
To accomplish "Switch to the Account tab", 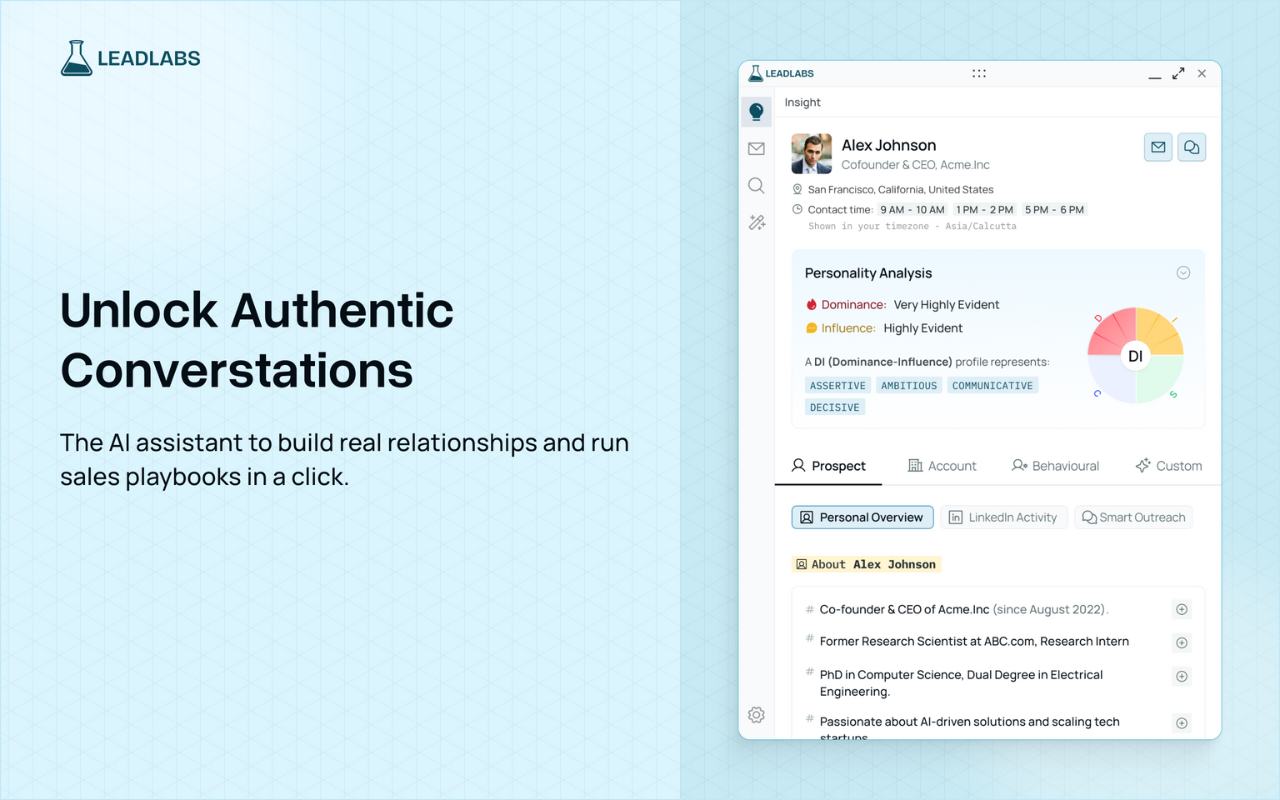I will point(942,465).
